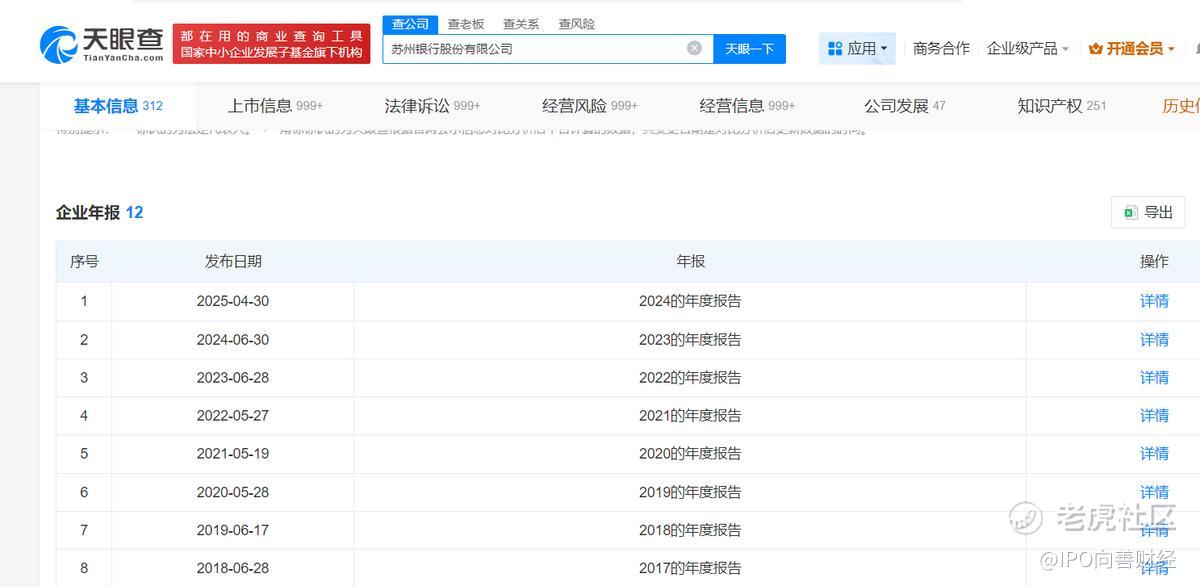Viewport: 1200px width, 587px height.
Task: Select the 查老板 search mode
Action: (465, 24)
